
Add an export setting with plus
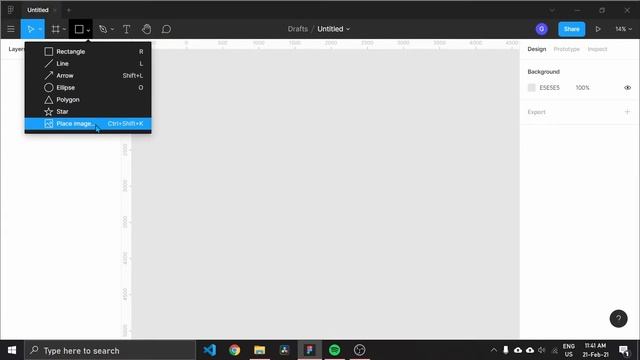(627, 112)
